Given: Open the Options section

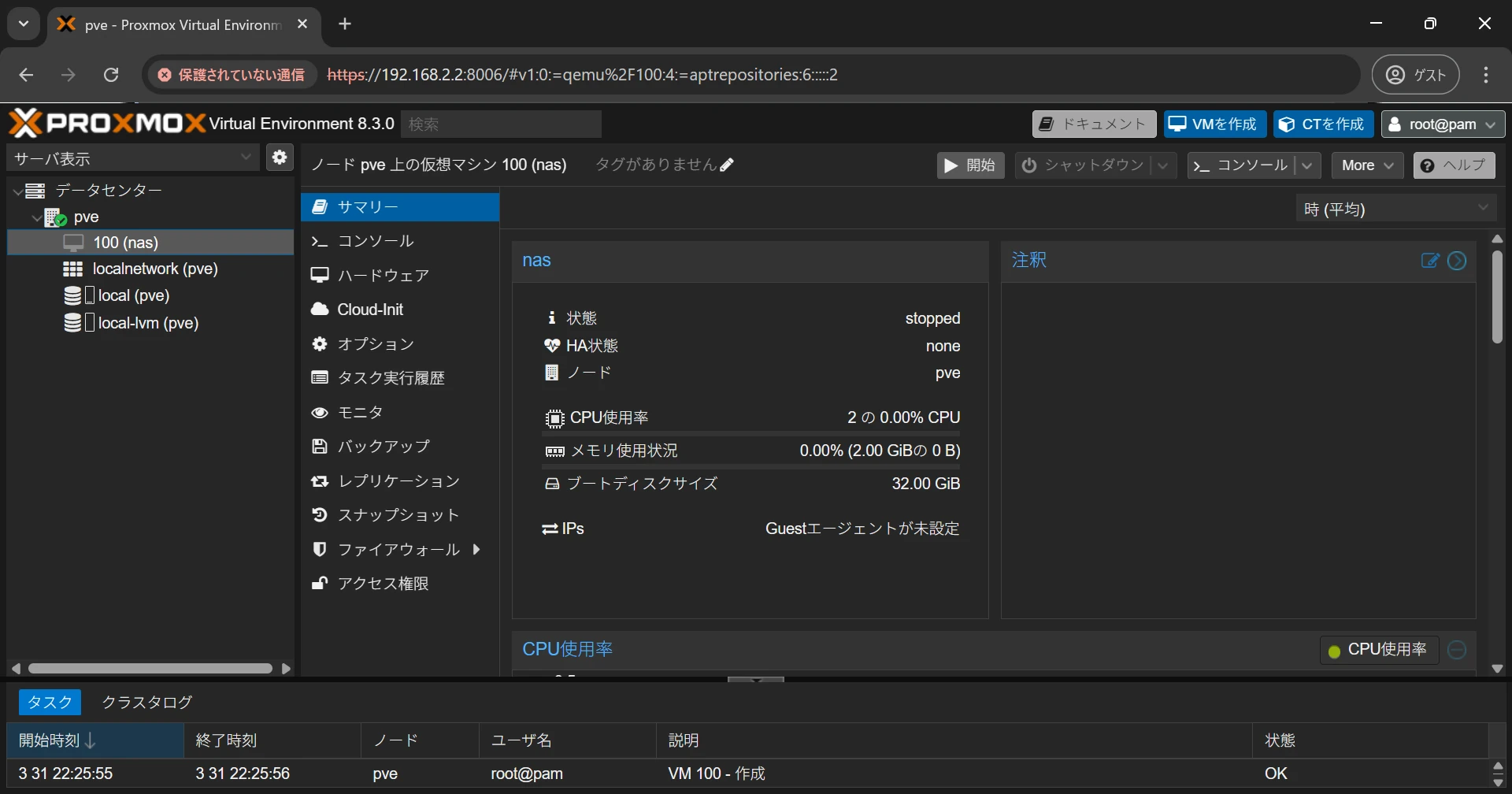Looking at the screenshot, I should coord(400,344).
